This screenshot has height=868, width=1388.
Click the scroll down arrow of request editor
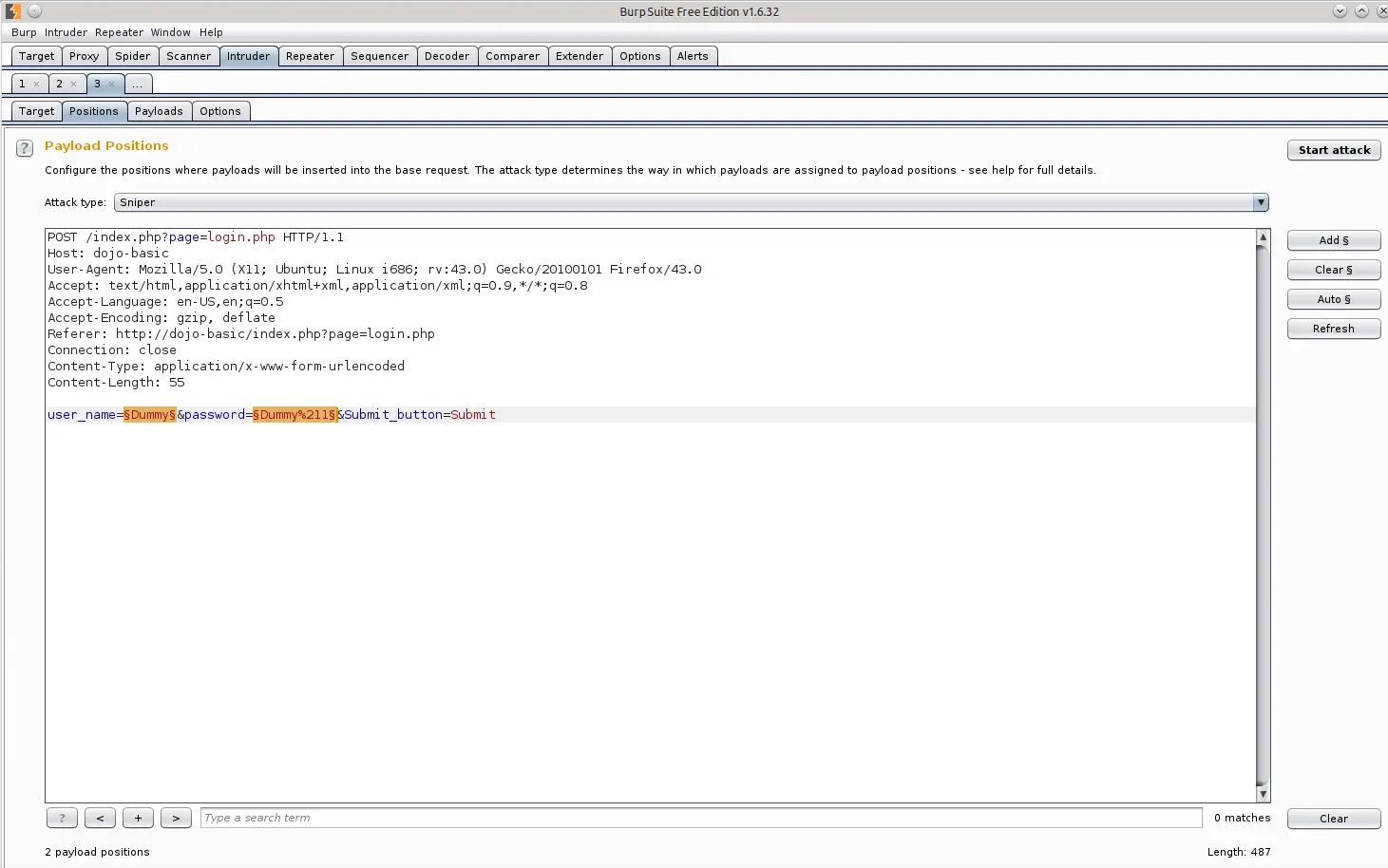click(x=1263, y=794)
